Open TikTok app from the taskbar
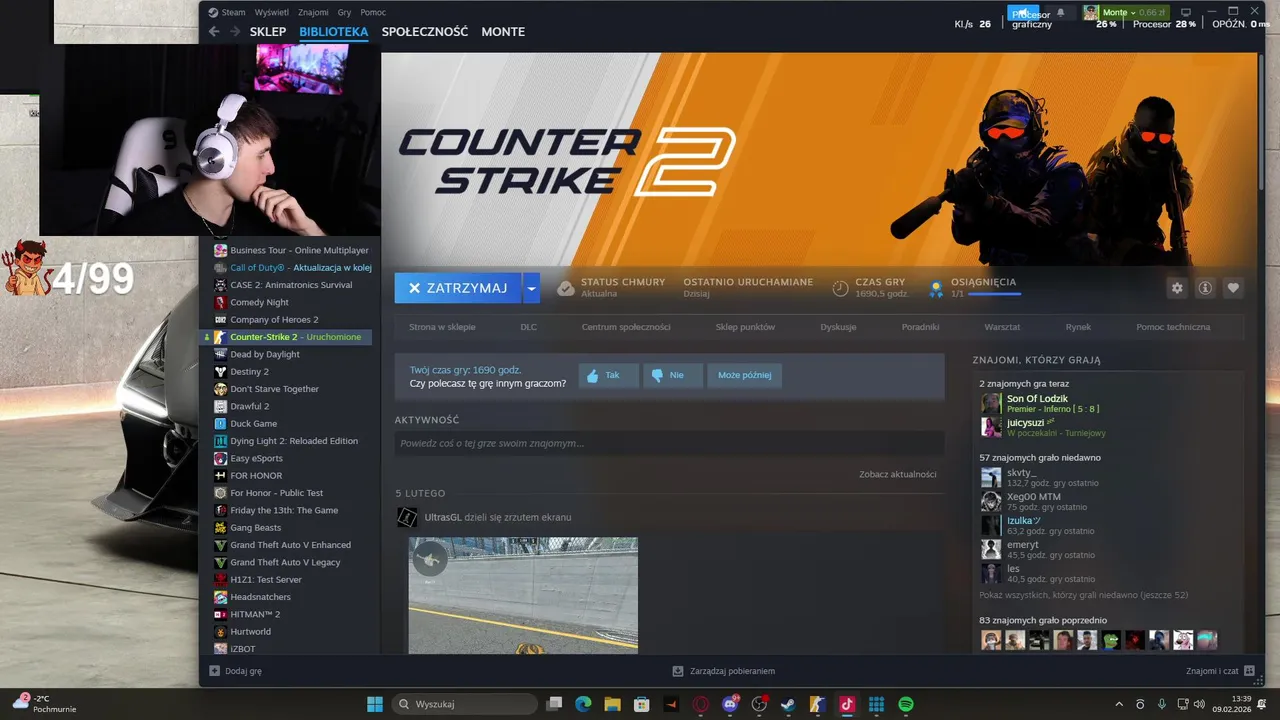 point(847,704)
